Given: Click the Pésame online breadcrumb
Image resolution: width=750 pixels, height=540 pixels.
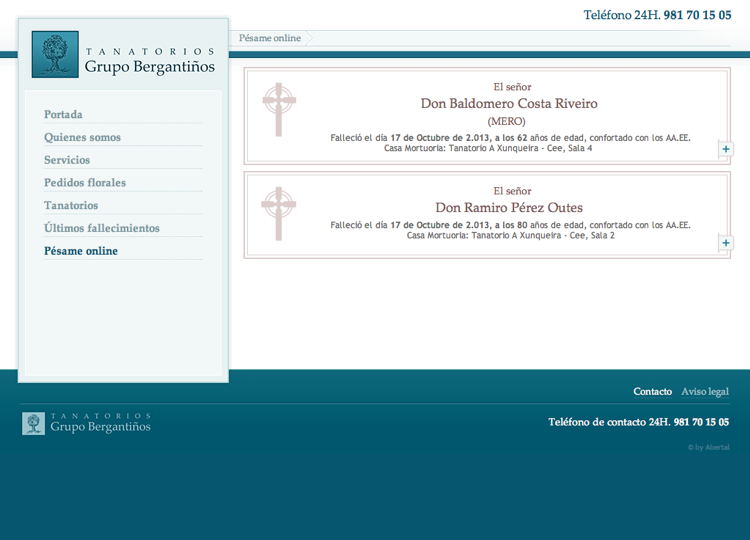Looking at the screenshot, I should click(x=270, y=38).
